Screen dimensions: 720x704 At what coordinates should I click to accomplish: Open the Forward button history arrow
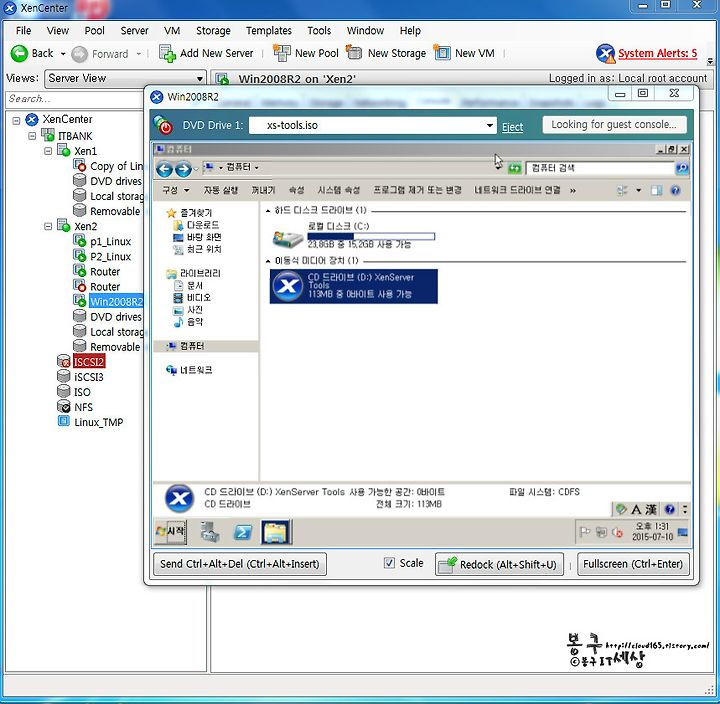pyautogui.click(x=138, y=54)
